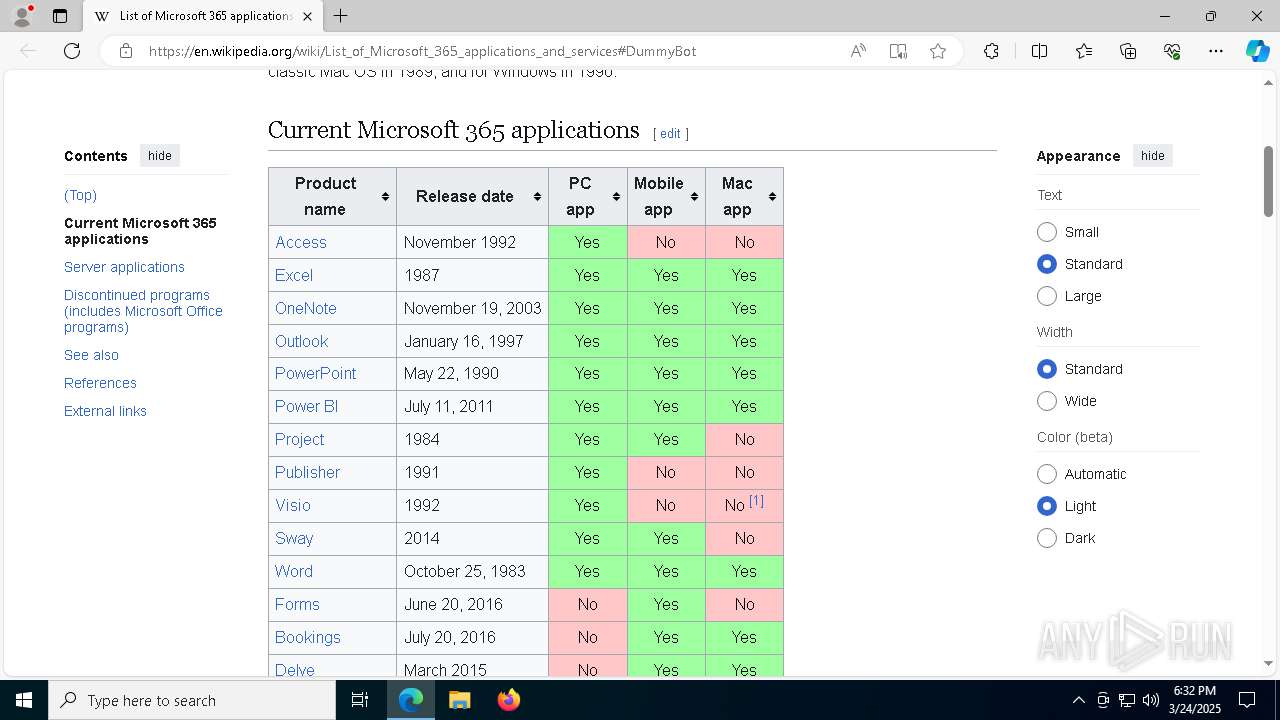Open the tab actions menu icon
This screenshot has width=1280, height=720.
60,16
